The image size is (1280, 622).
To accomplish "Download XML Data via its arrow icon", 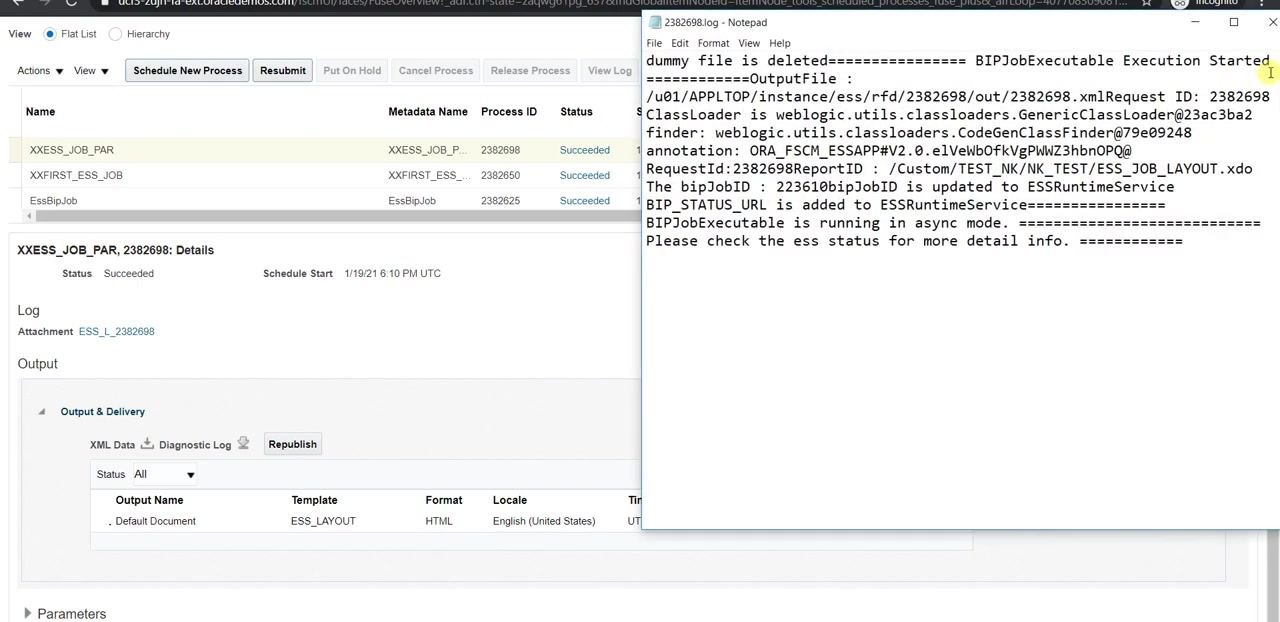I will [147, 444].
